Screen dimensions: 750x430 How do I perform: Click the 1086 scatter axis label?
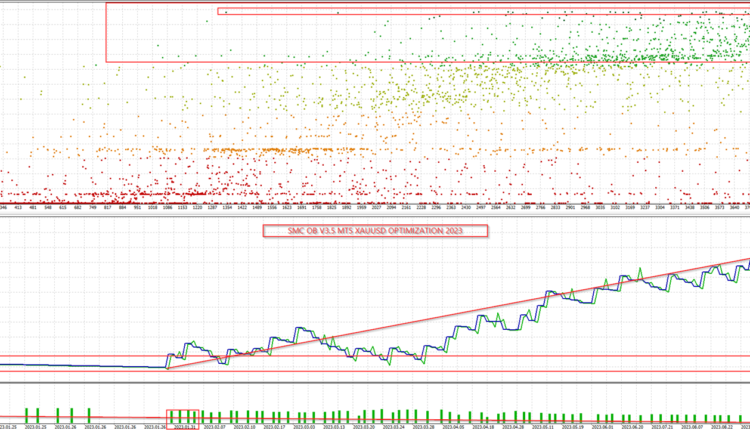pos(167,208)
